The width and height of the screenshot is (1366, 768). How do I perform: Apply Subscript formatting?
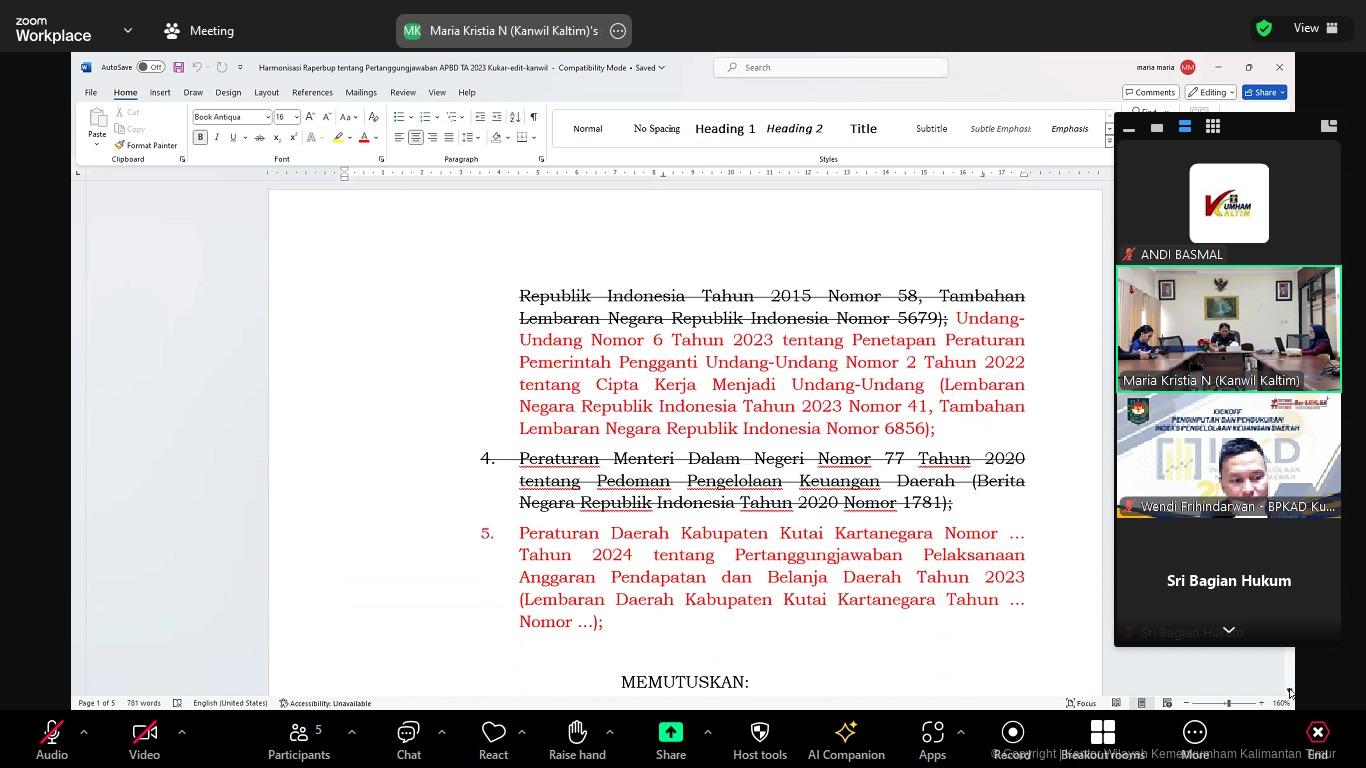coord(277,137)
